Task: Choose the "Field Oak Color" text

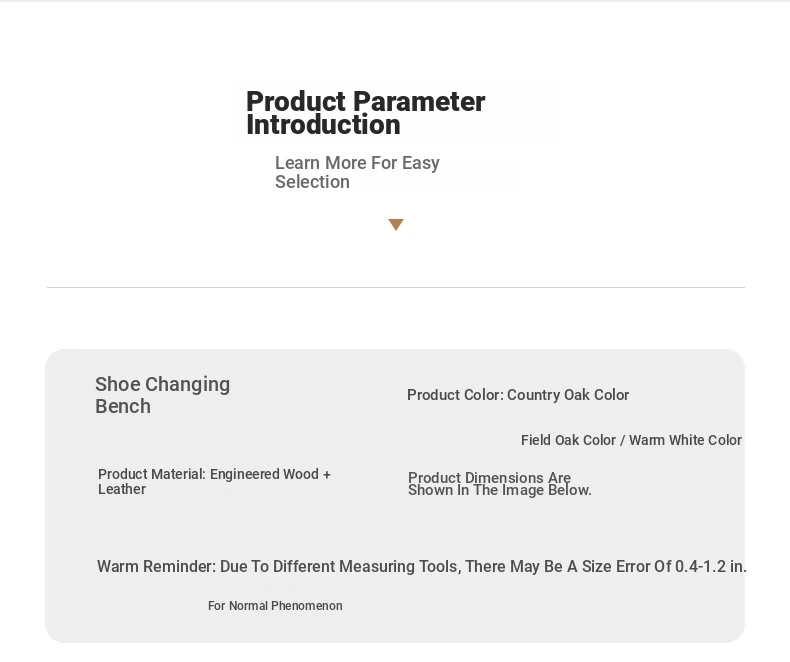Action: pos(568,440)
